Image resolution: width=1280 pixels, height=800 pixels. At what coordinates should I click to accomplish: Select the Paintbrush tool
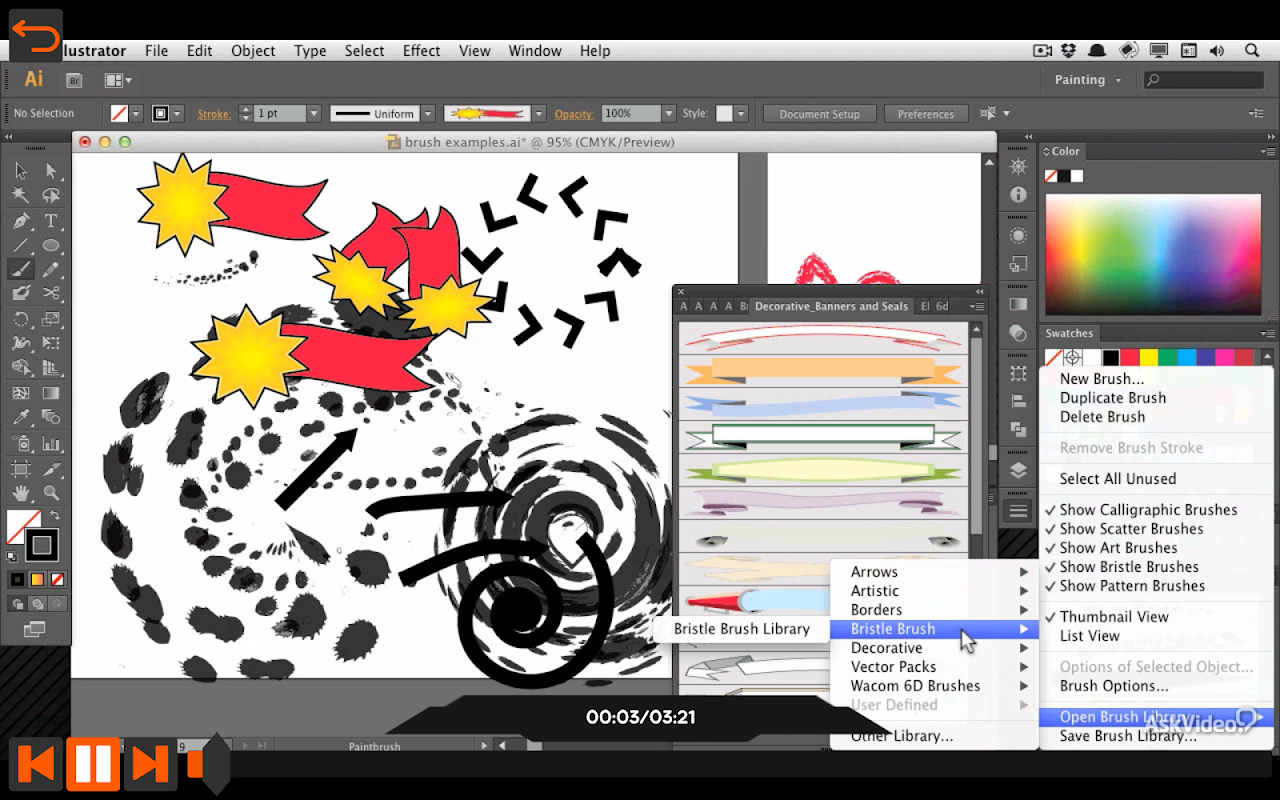(21, 269)
